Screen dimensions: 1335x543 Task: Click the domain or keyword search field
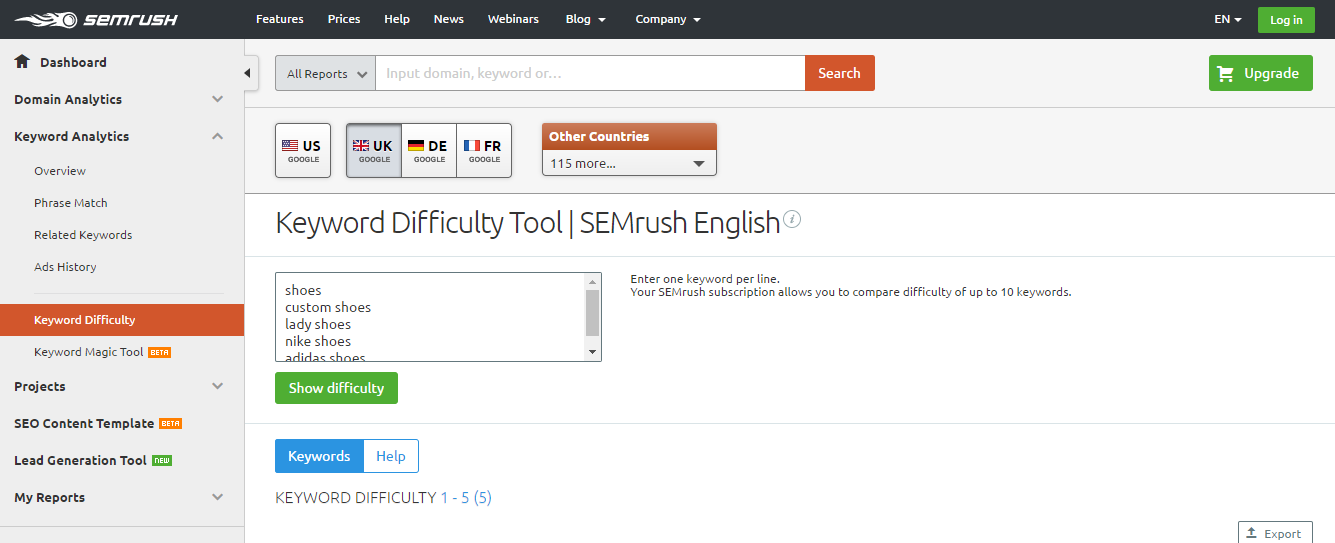pyautogui.click(x=590, y=73)
